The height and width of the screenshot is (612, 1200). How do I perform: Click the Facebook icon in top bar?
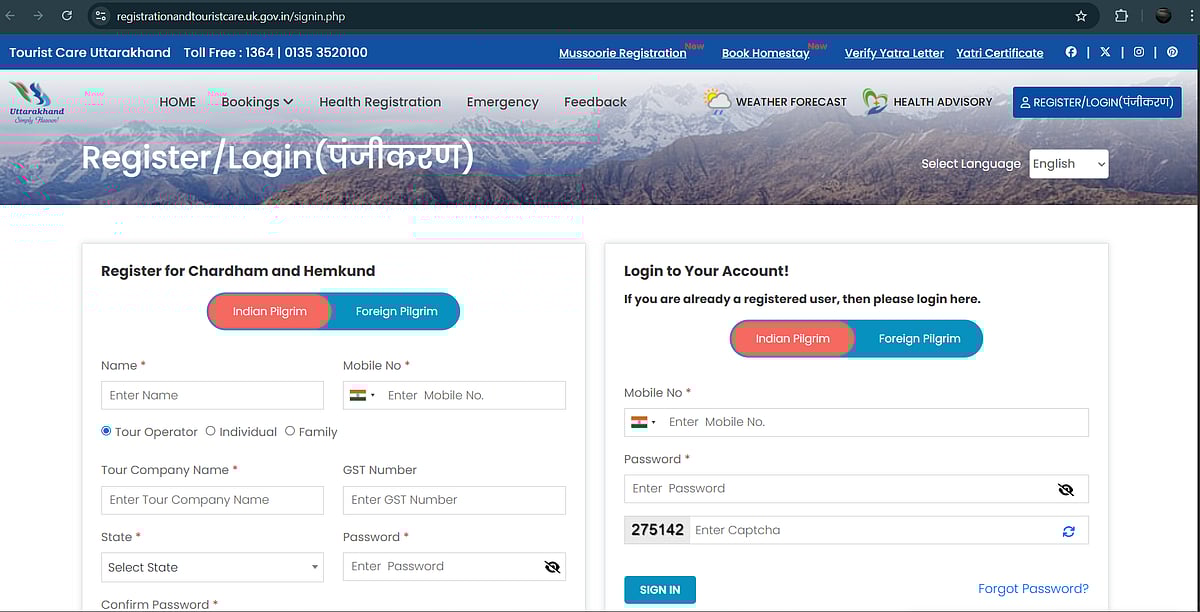(x=1071, y=52)
